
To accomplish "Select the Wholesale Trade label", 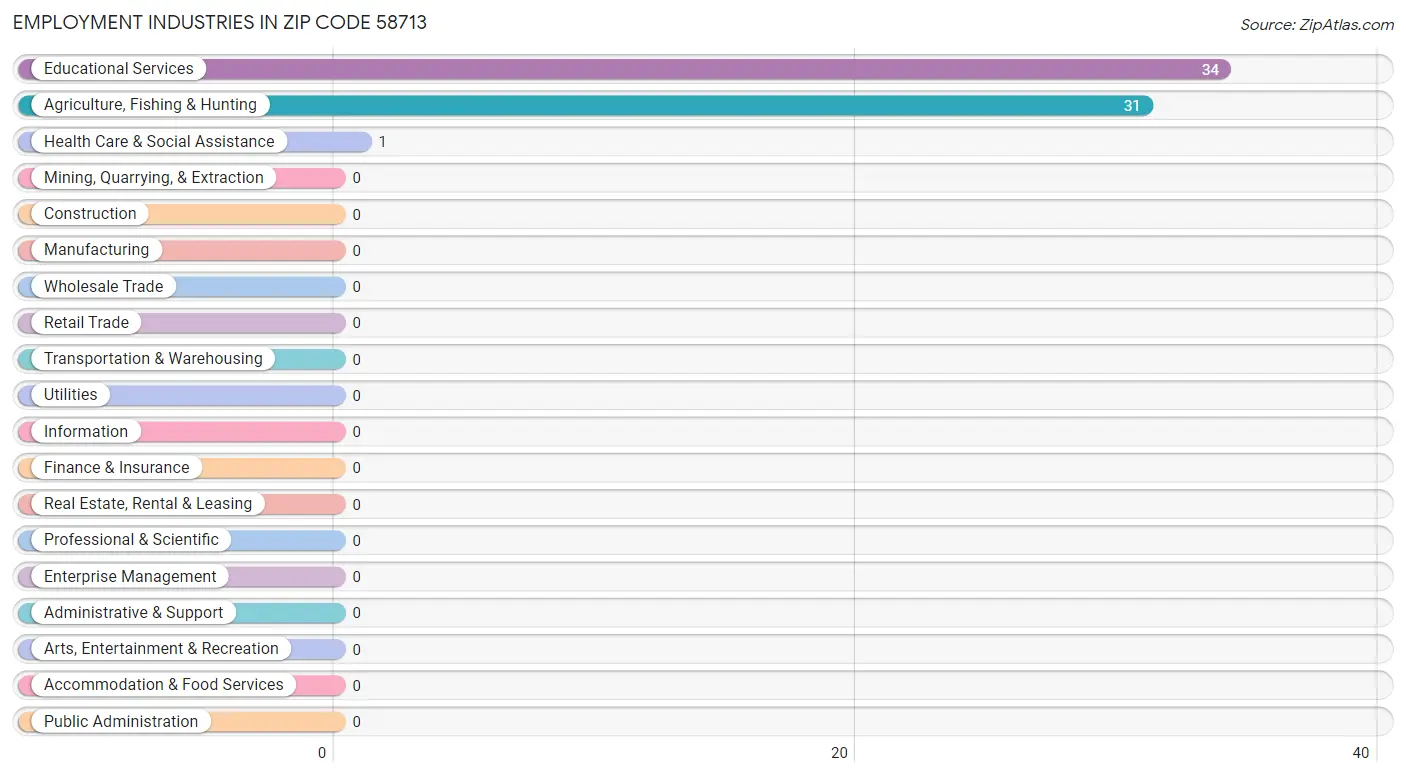I will tap(103, 287).
